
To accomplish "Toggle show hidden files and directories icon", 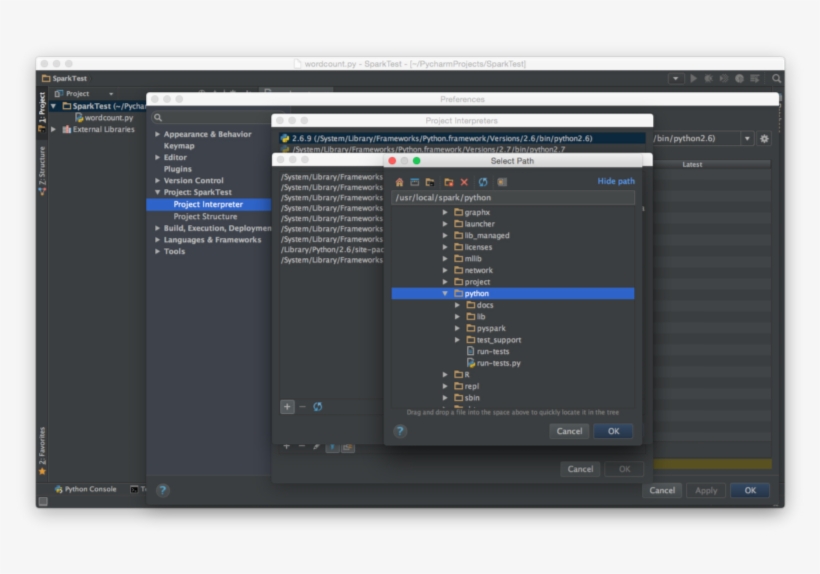I will (x=502, y=182).
